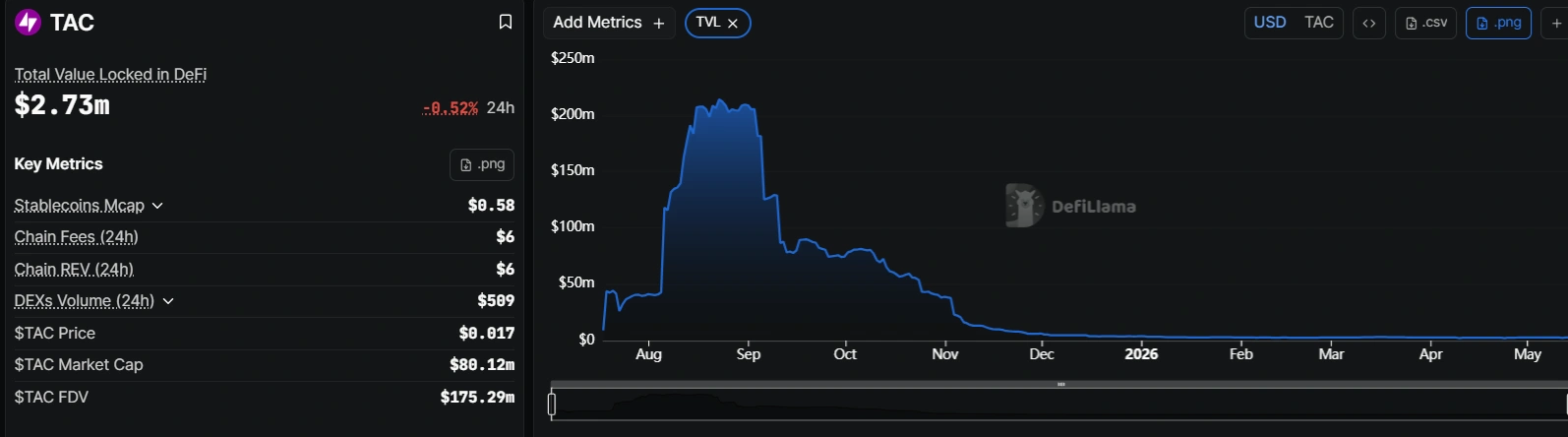Bookmark the TAC chain
The height and width of the screenshot is (437, 1568).
pyautogui.click(x=506, y=22)
